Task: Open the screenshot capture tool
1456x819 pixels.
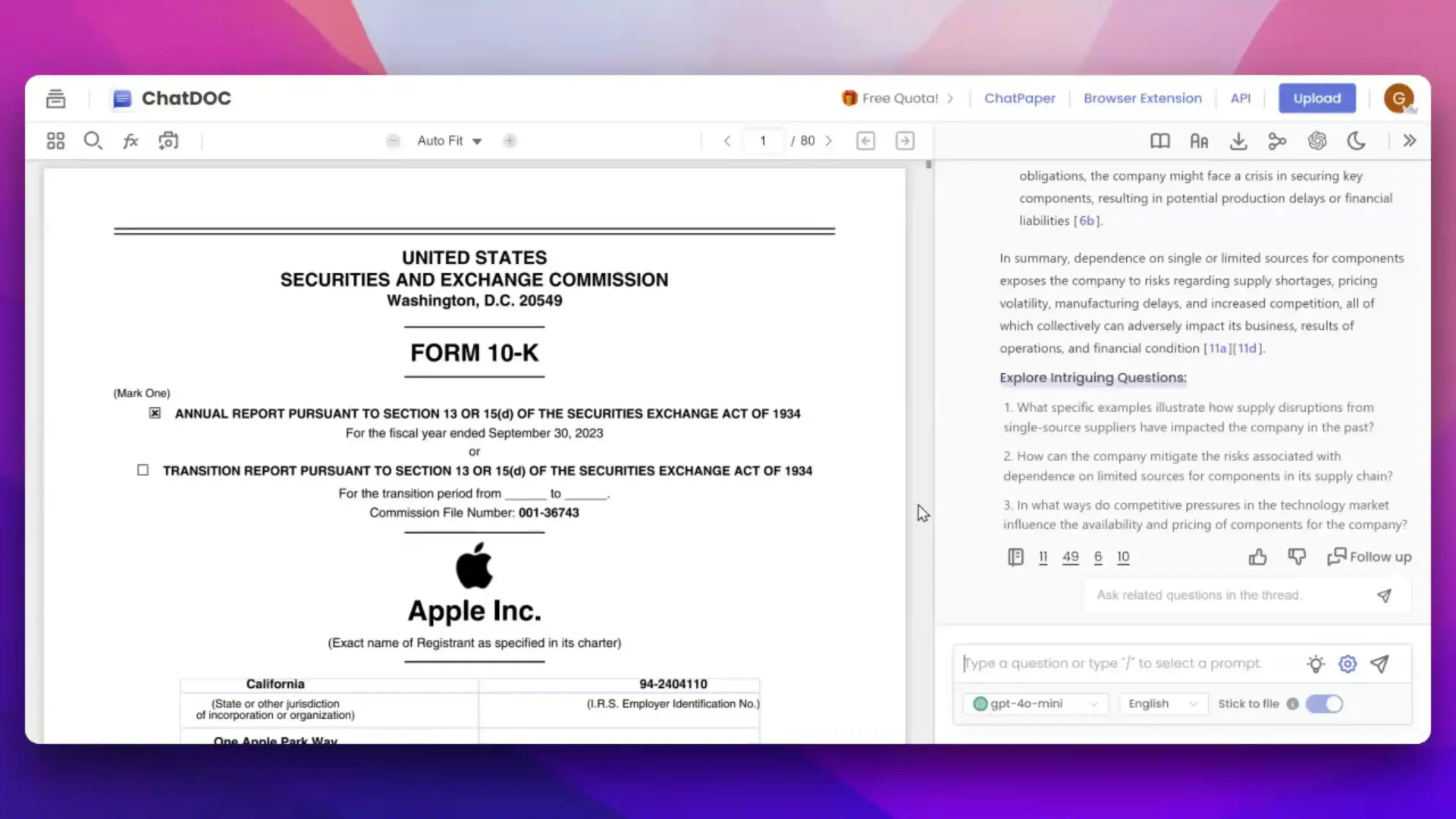Action: click(168, 140)
